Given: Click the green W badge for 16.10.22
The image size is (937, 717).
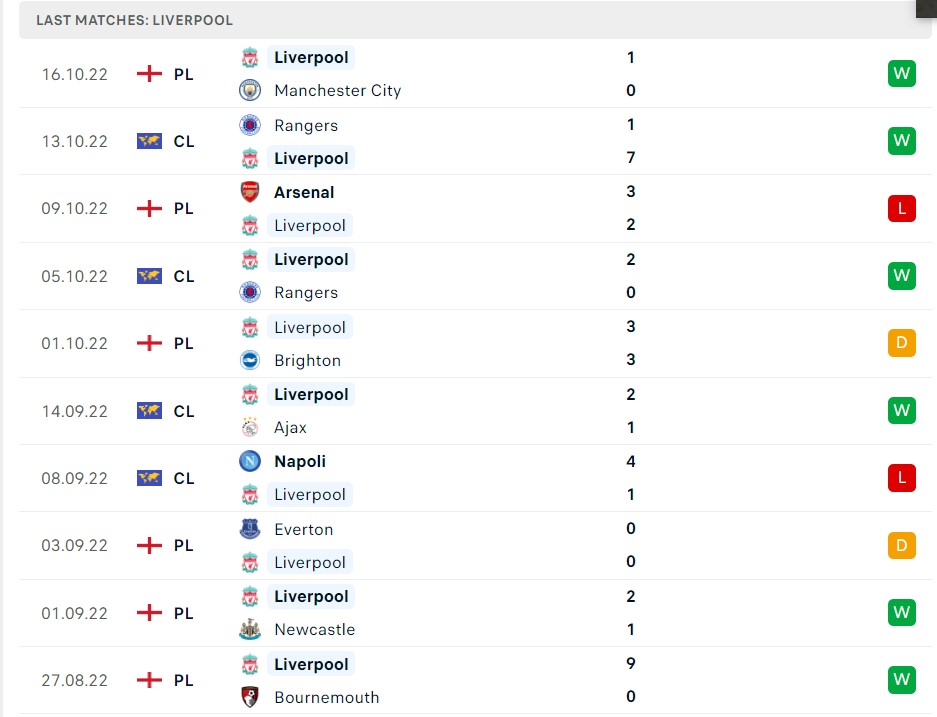Looking at the screenshot, I should pos(901,73).
